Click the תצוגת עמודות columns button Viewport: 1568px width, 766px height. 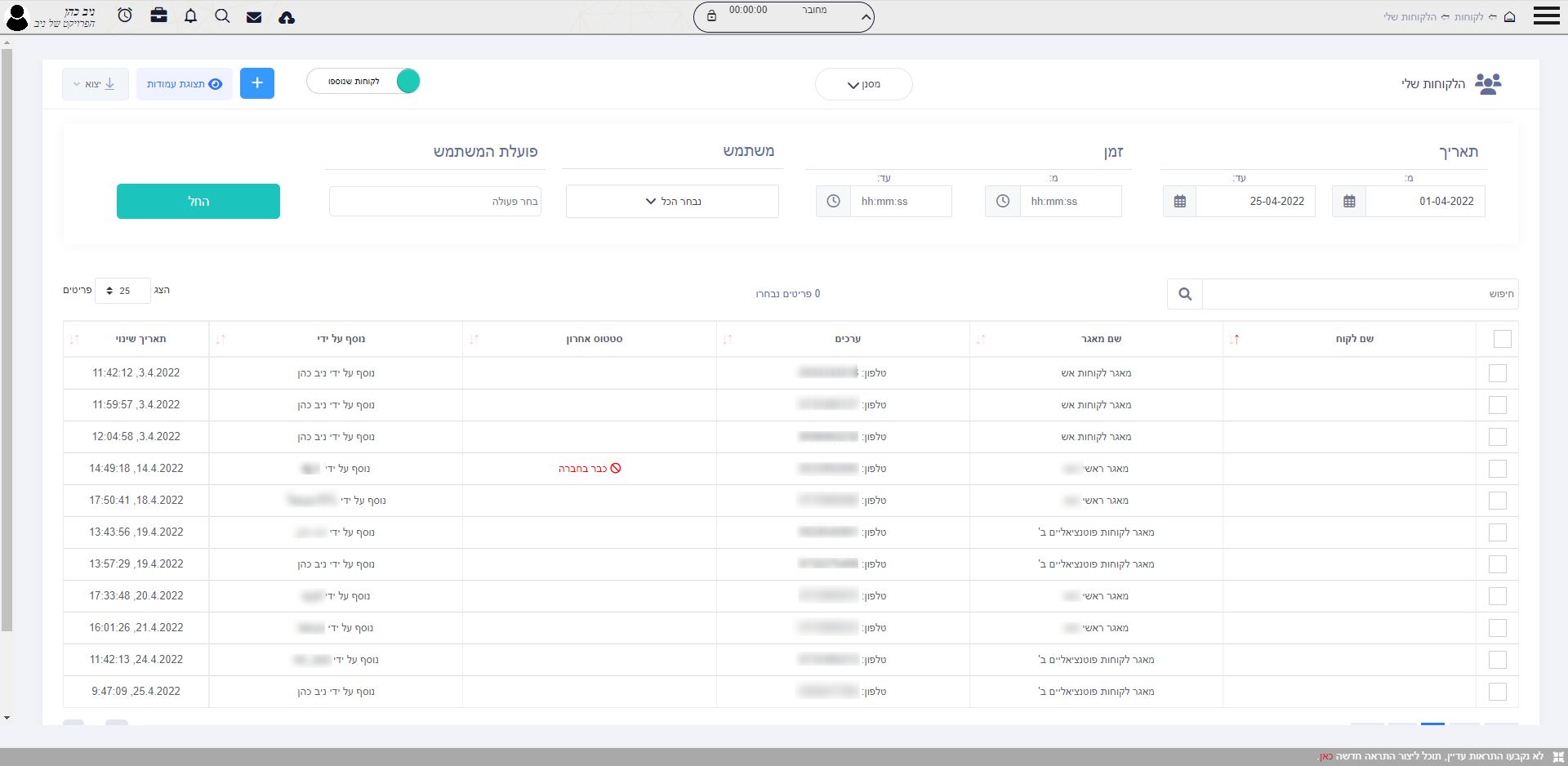click(185, 84)
